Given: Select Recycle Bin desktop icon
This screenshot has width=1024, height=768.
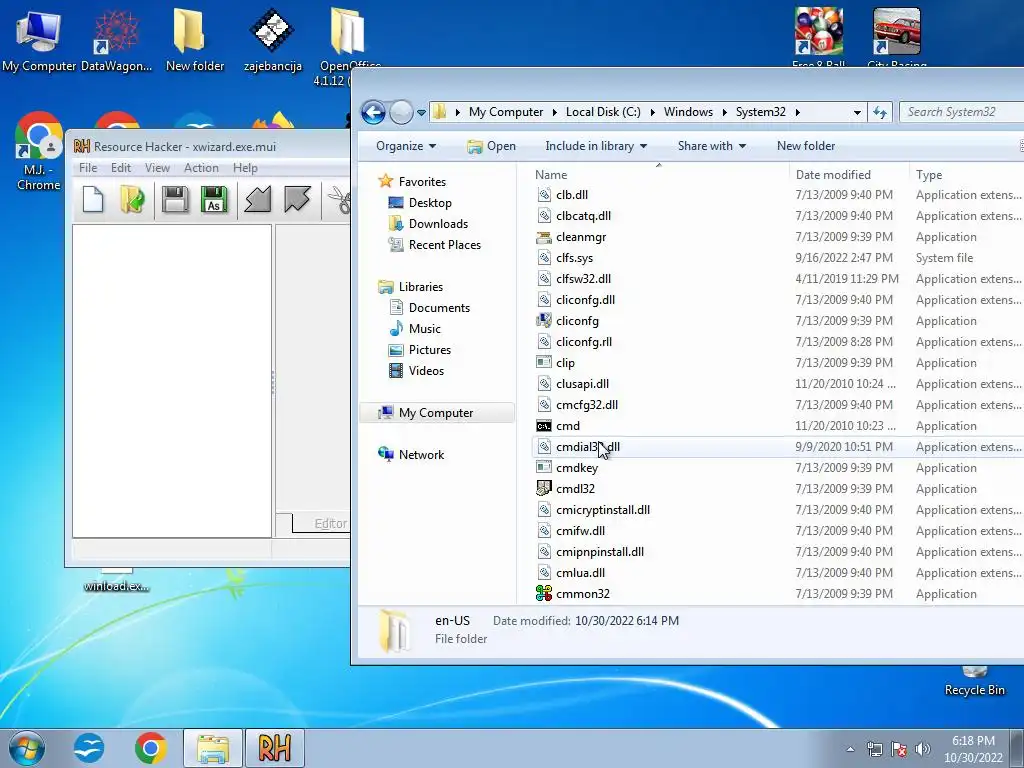Looking at the screenshot, I should pos(974,681).
